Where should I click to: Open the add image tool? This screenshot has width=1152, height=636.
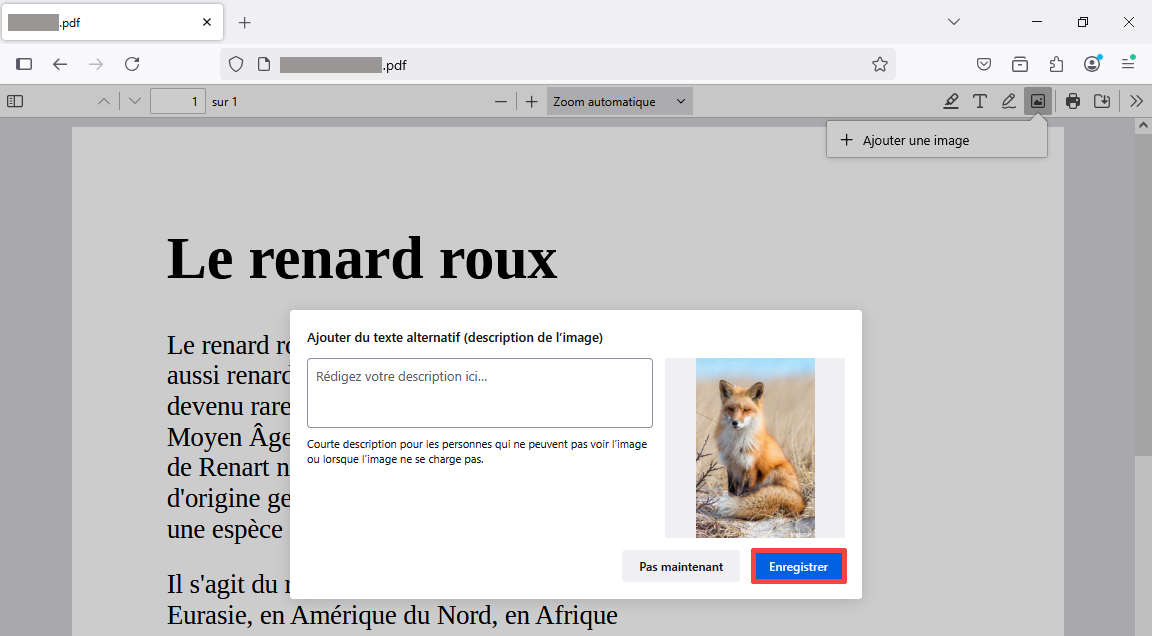click(1037, 100)
